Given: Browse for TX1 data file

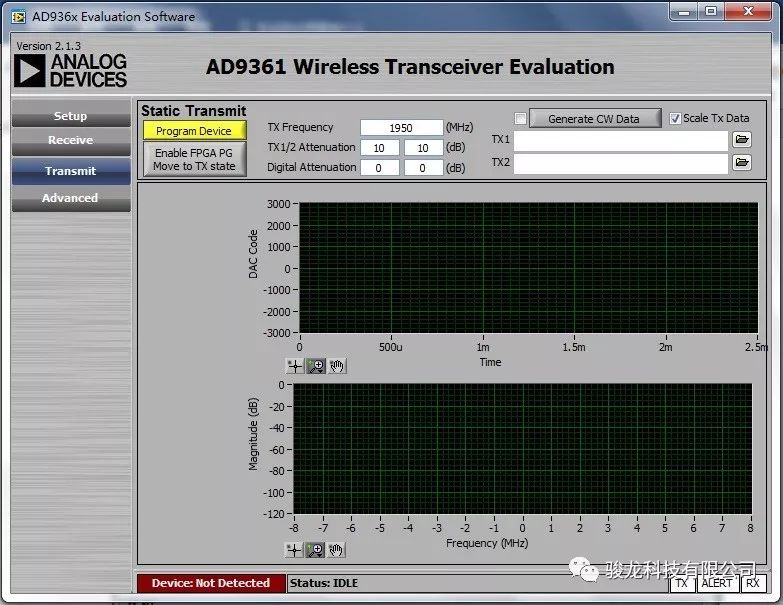Looking at the screenshot, I should click(741, 140).
